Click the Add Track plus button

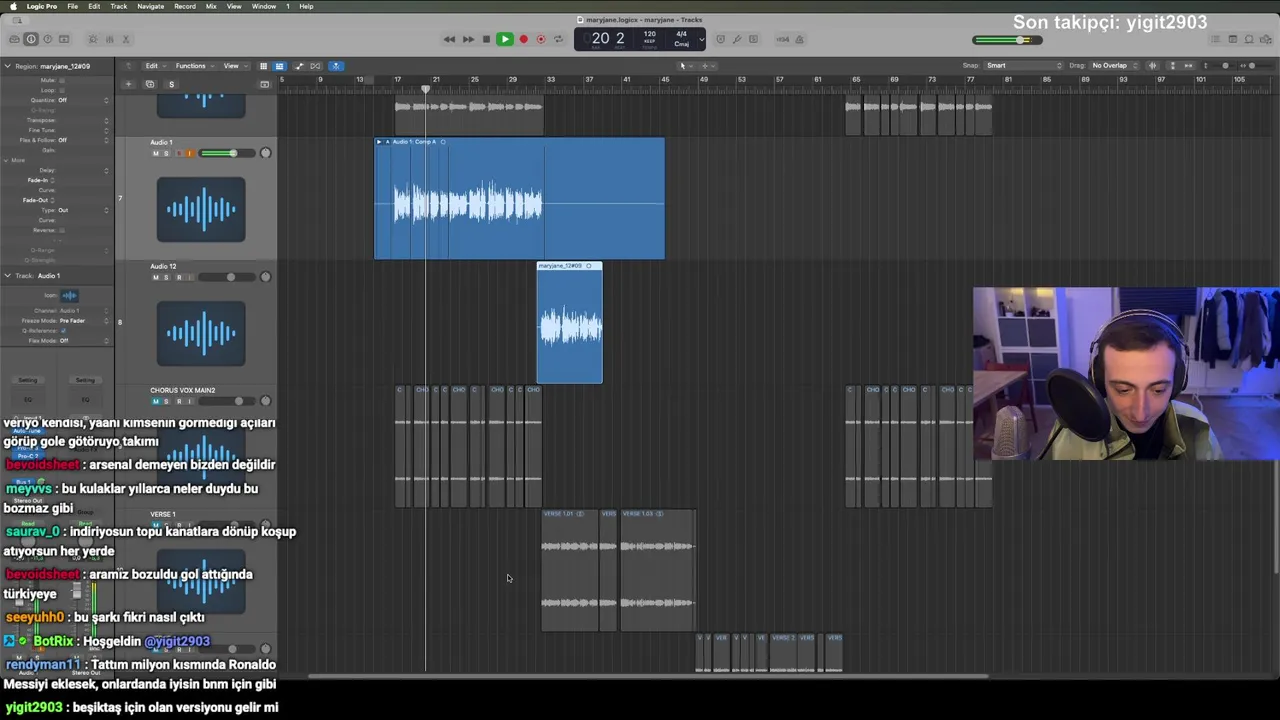tap(128, 84)
